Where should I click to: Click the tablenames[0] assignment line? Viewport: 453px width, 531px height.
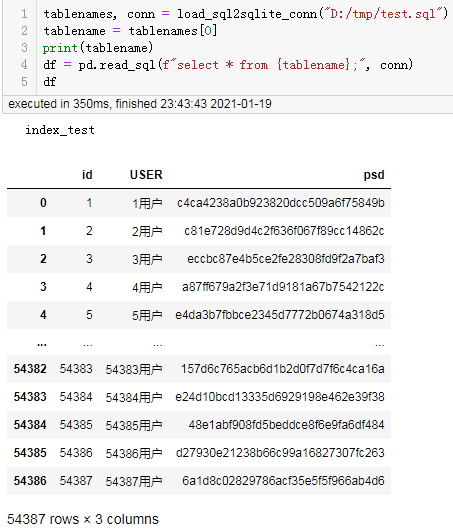pyautogui.click(x=130, y=31)
